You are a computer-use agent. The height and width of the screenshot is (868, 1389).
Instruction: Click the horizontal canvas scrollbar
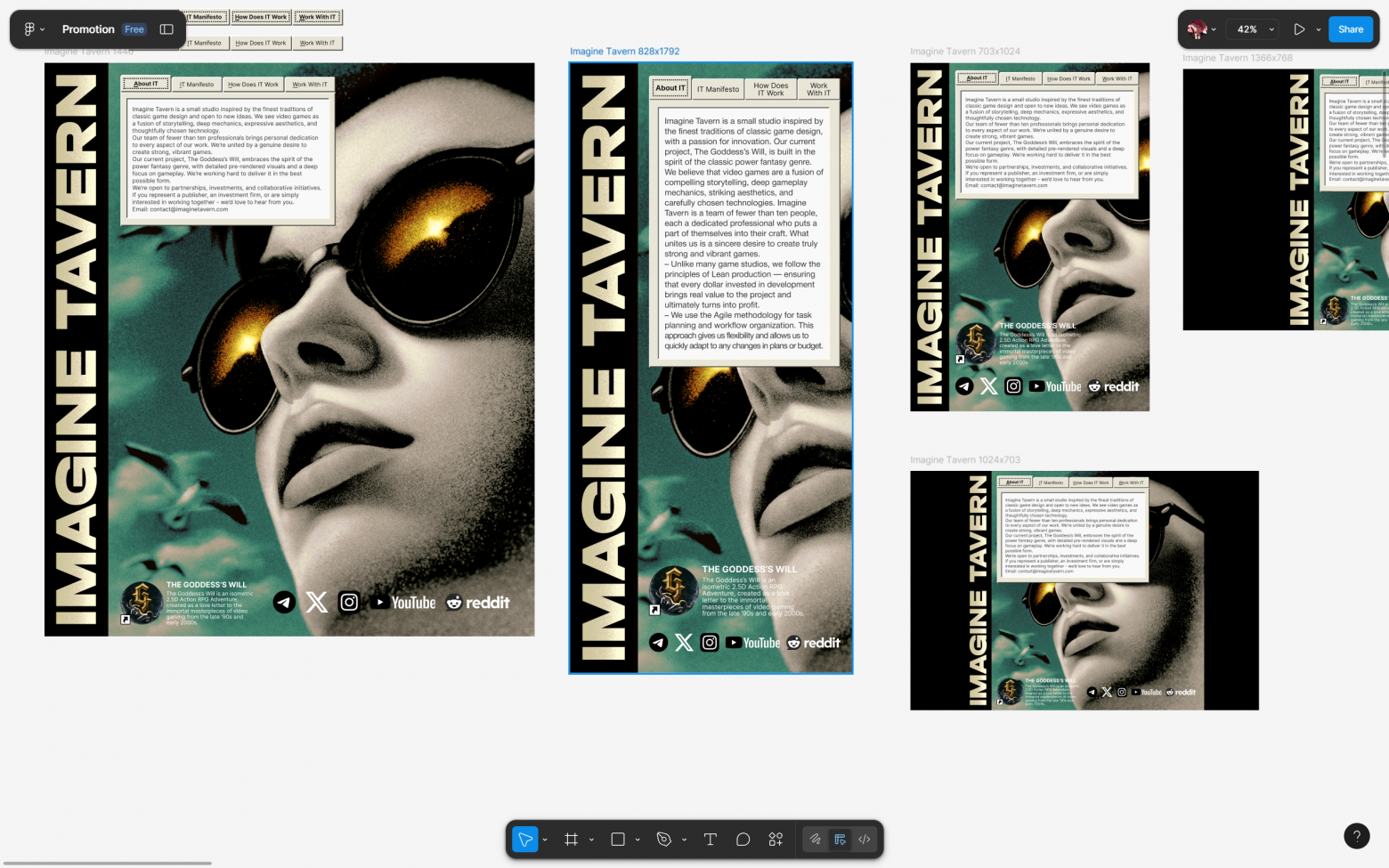tap(106, 863)
